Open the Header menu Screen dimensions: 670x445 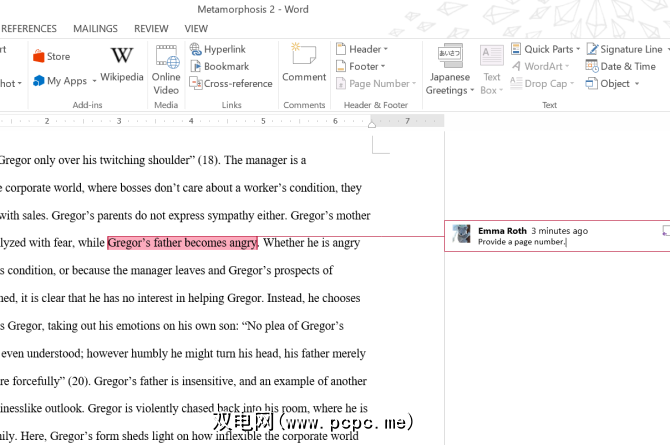[362, 49]
